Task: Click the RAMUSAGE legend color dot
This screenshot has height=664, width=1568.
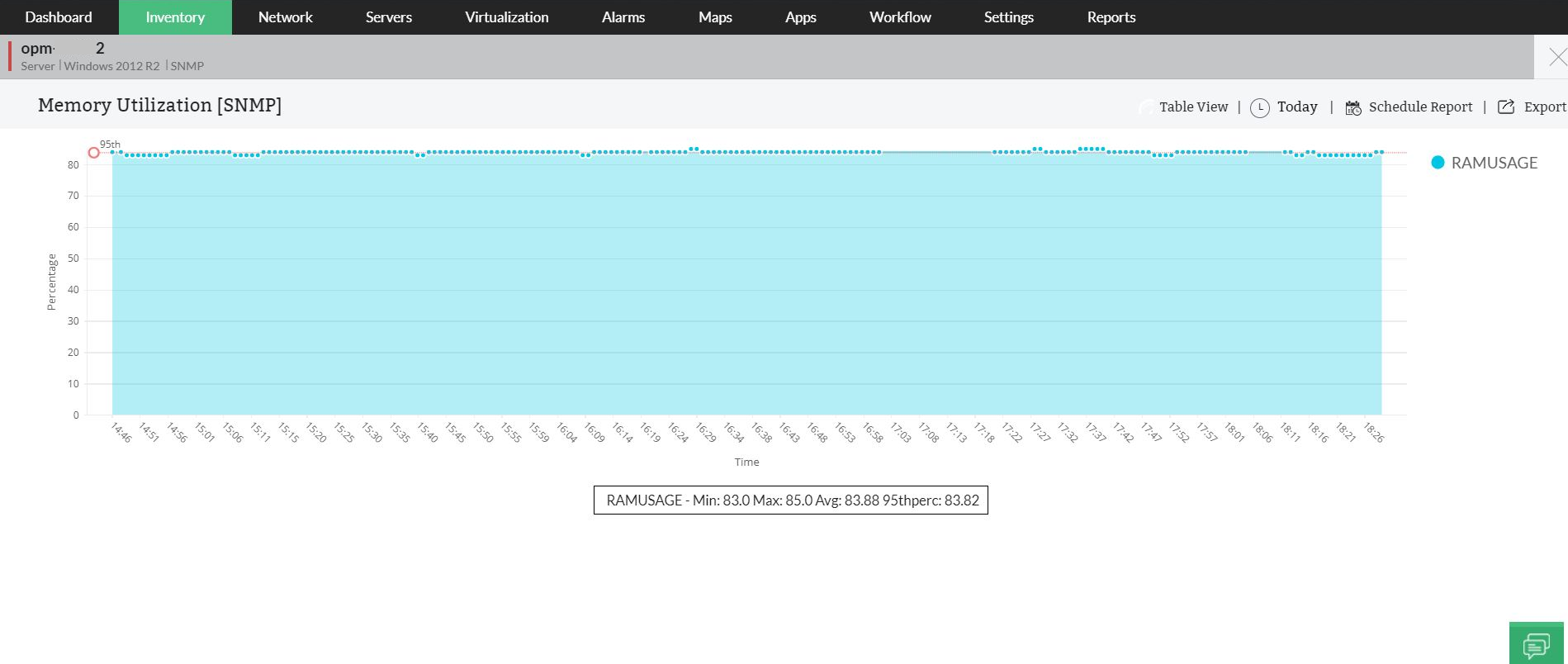Action: pyautogui.click(x=1438, y=163)
